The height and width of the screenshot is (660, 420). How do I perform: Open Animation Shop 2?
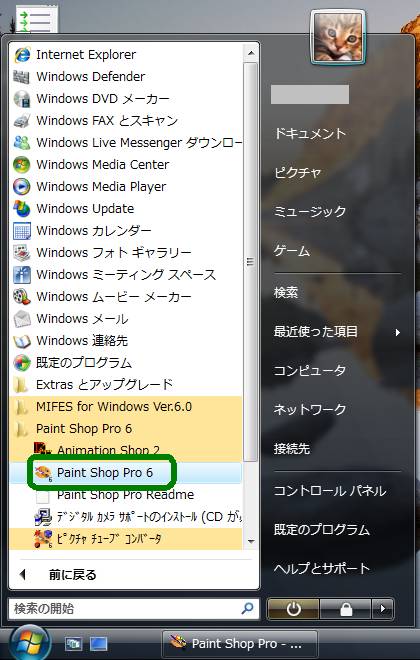[x=125, y=450]
